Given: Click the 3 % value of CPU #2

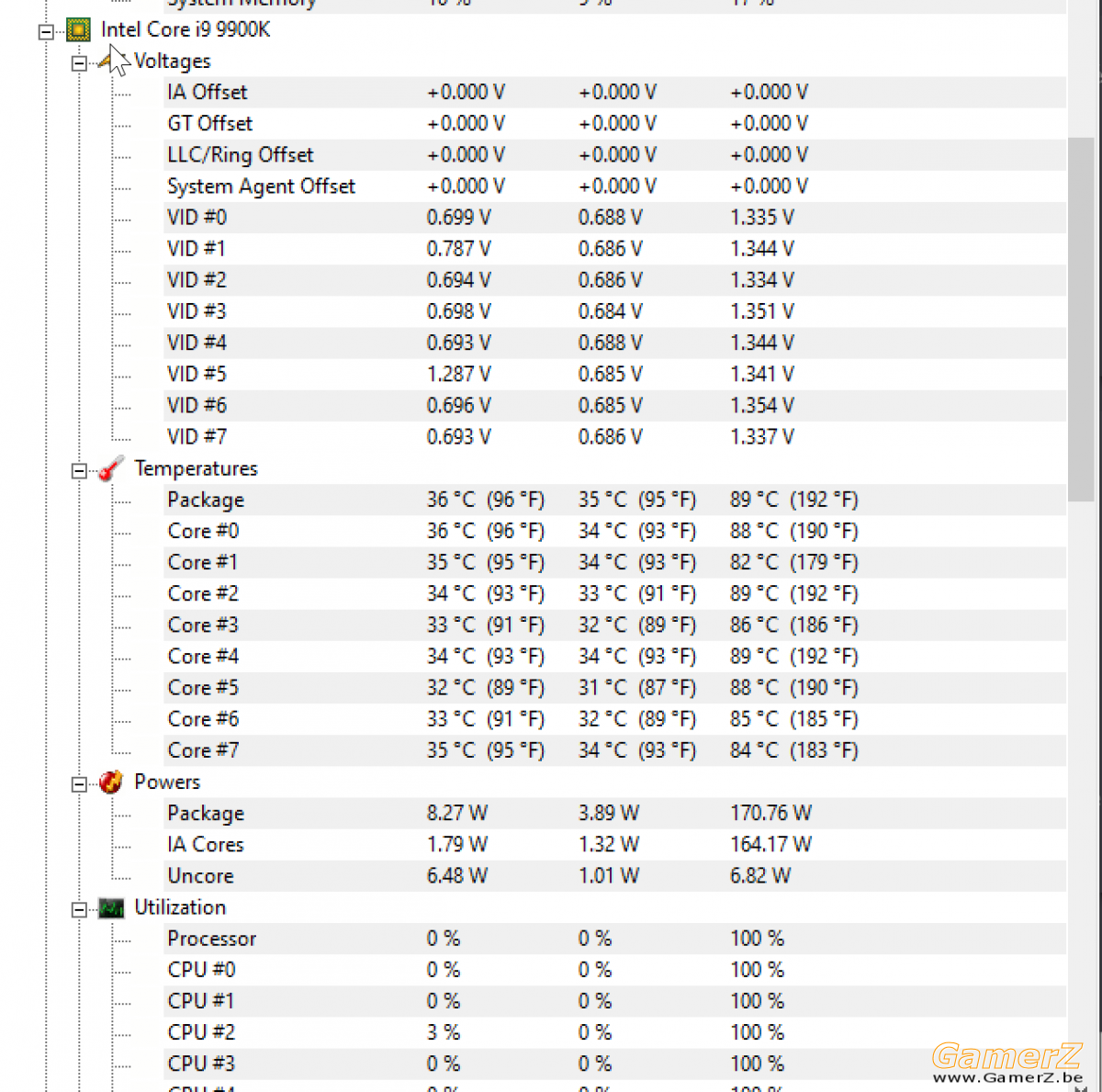Looking at the screenshot, I should [x=443, y=1032].
